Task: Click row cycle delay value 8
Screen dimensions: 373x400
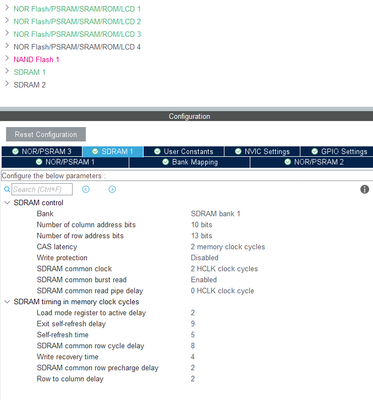Action: point(193,346)
